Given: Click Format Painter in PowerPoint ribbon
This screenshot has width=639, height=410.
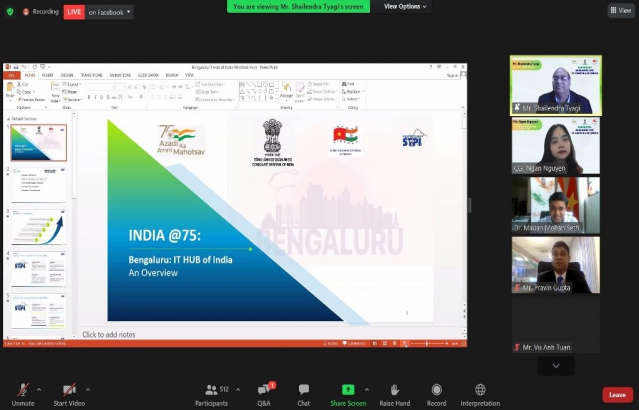Looking at the screenshot, I should tap(31, 99).
